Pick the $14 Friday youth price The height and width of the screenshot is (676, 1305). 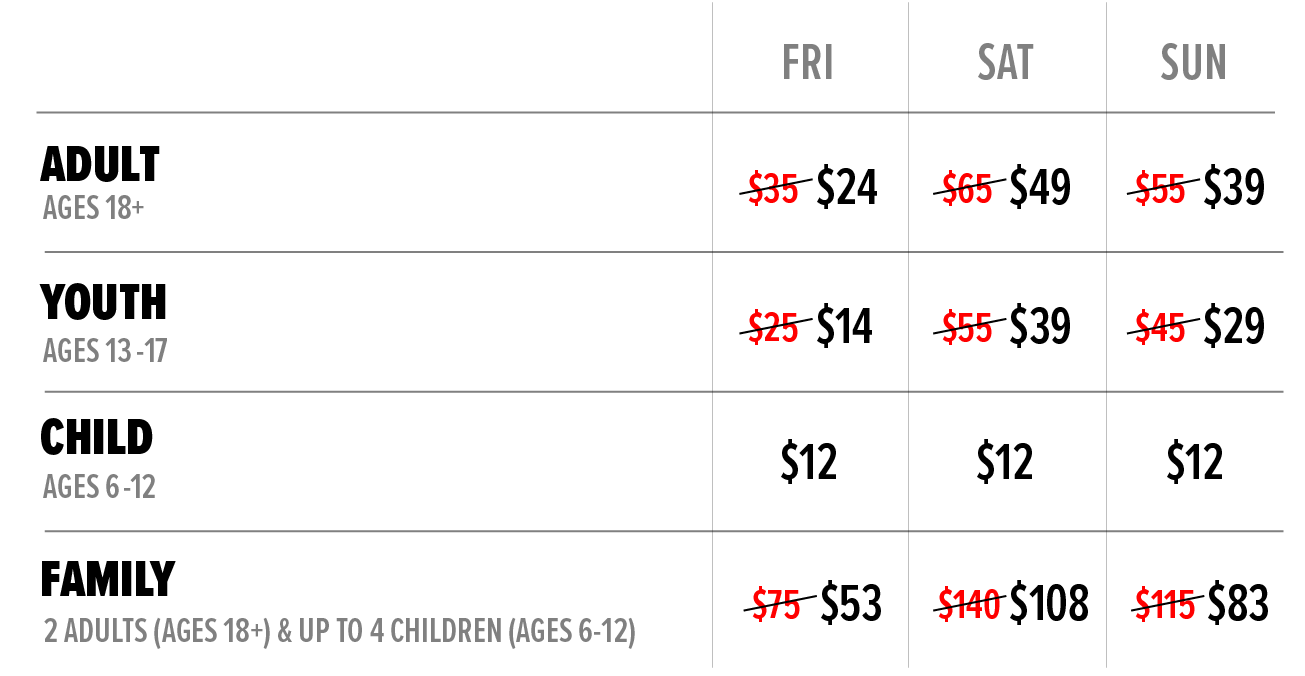tap(845, 326)
